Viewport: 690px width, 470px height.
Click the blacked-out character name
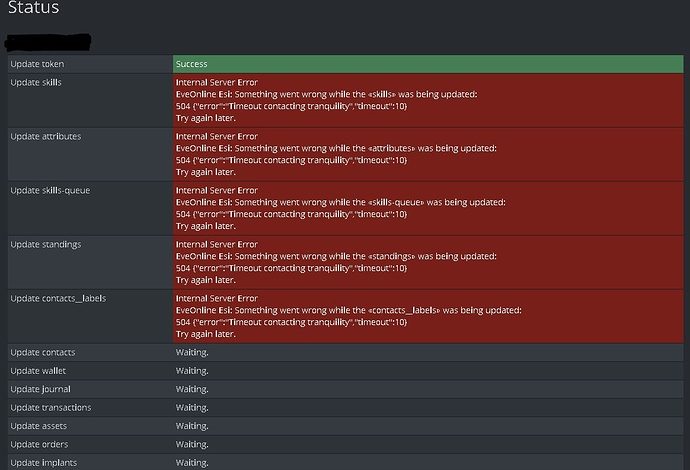pyautogui.click(x=48, y=43)
